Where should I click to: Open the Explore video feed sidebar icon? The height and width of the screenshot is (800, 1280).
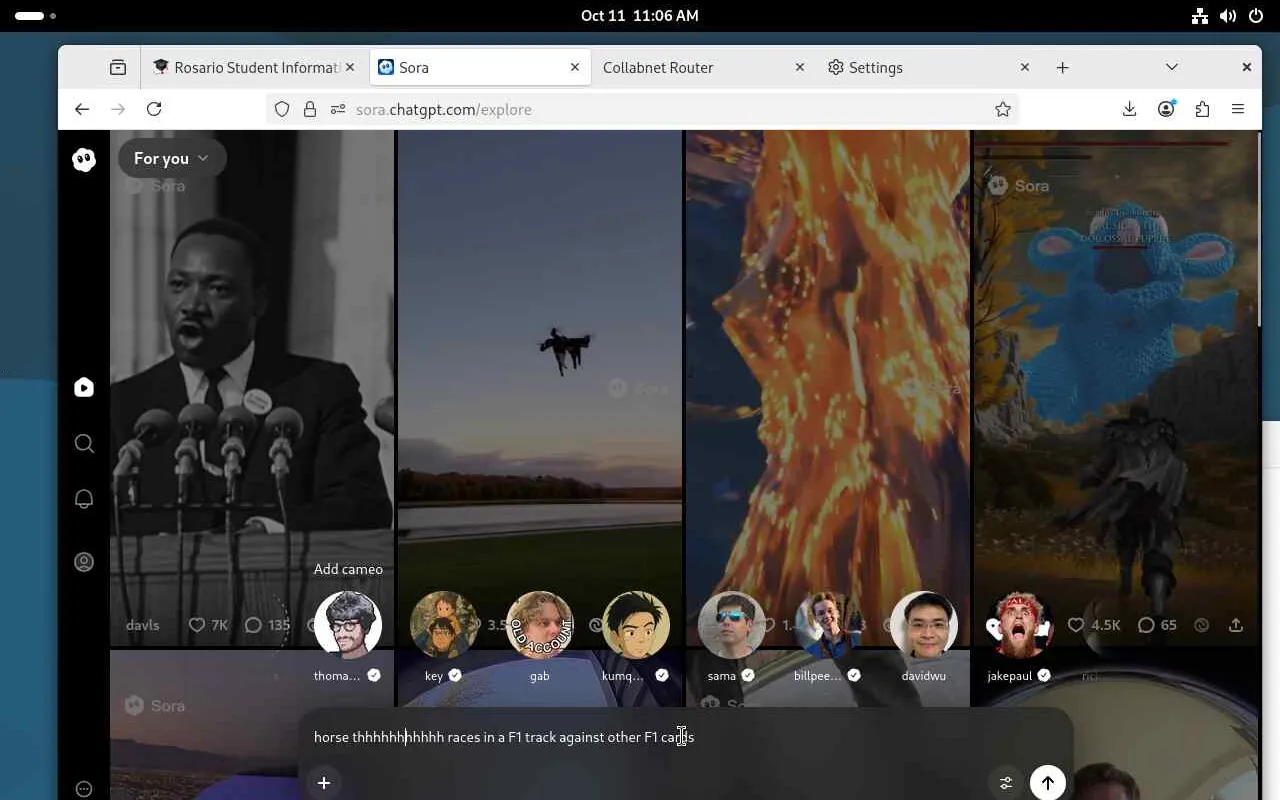tap(84, 388)
